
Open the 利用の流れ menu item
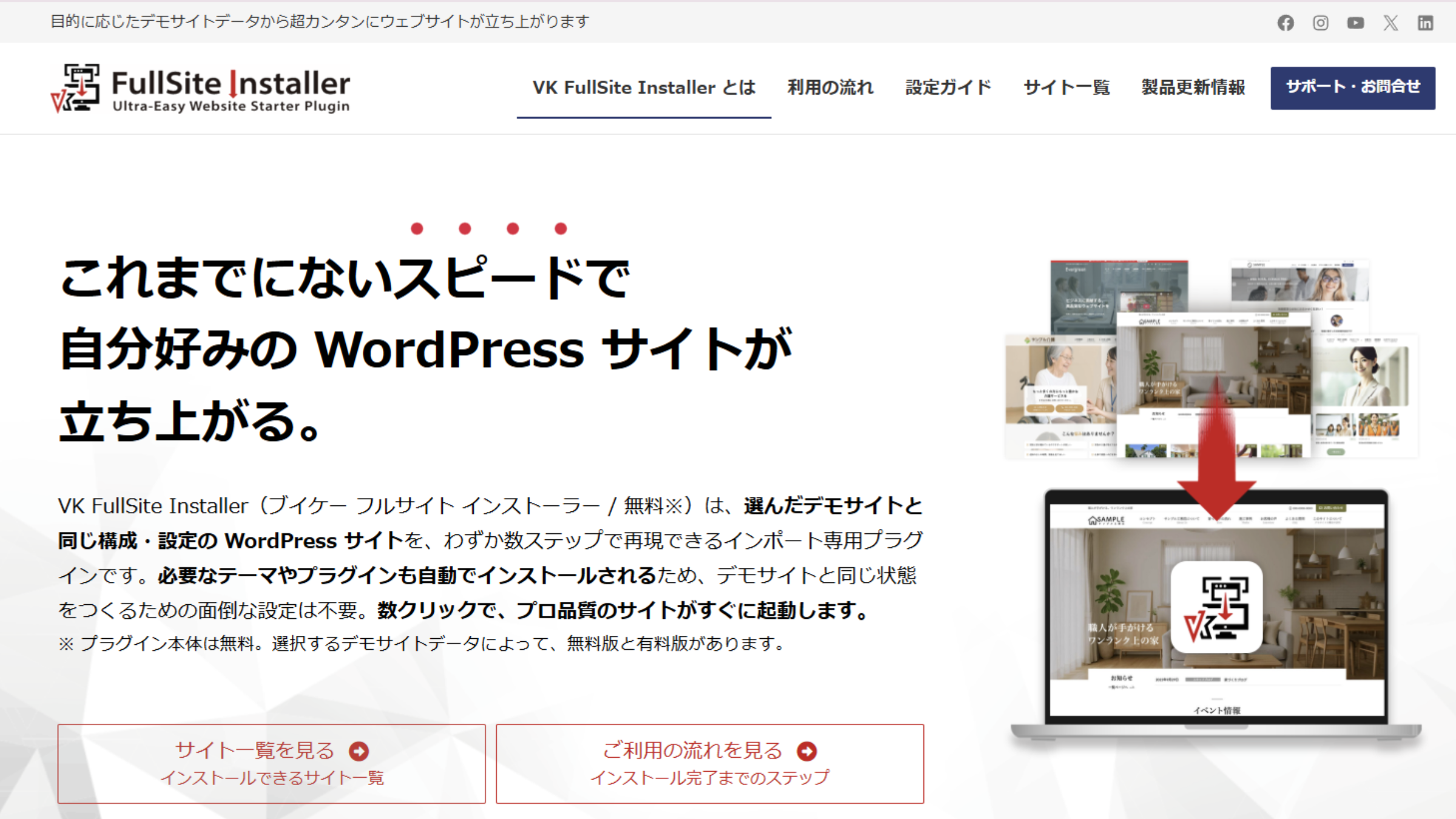[831, 88]
